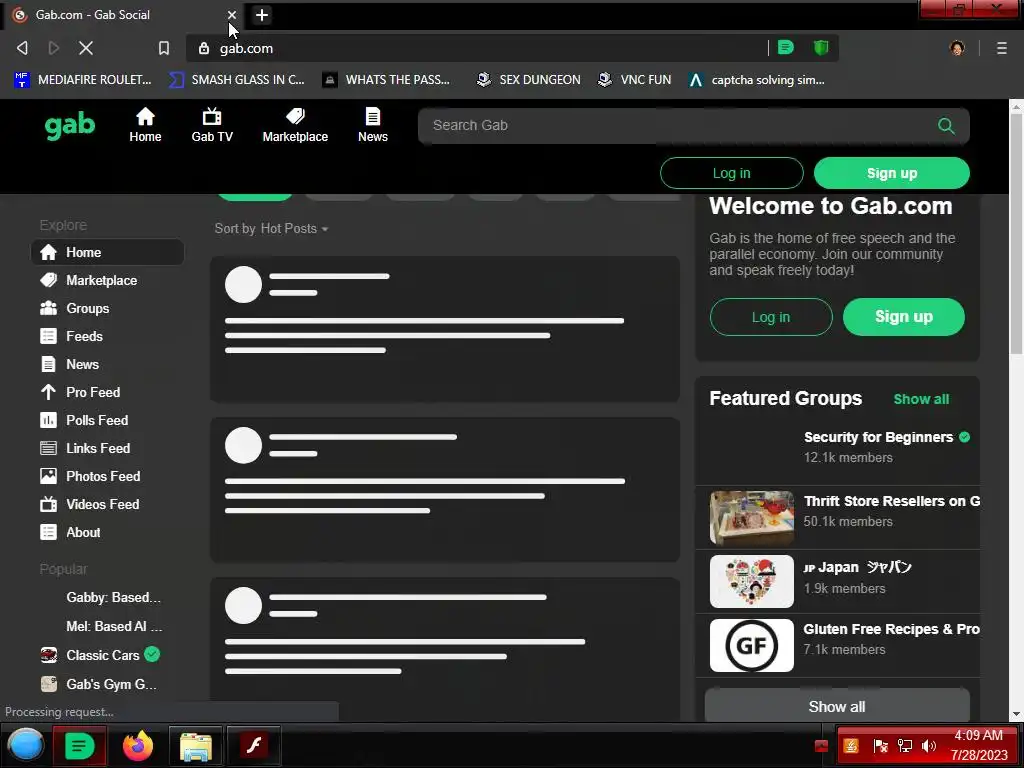Open file explorer folder on taskbar

point(196,746)
